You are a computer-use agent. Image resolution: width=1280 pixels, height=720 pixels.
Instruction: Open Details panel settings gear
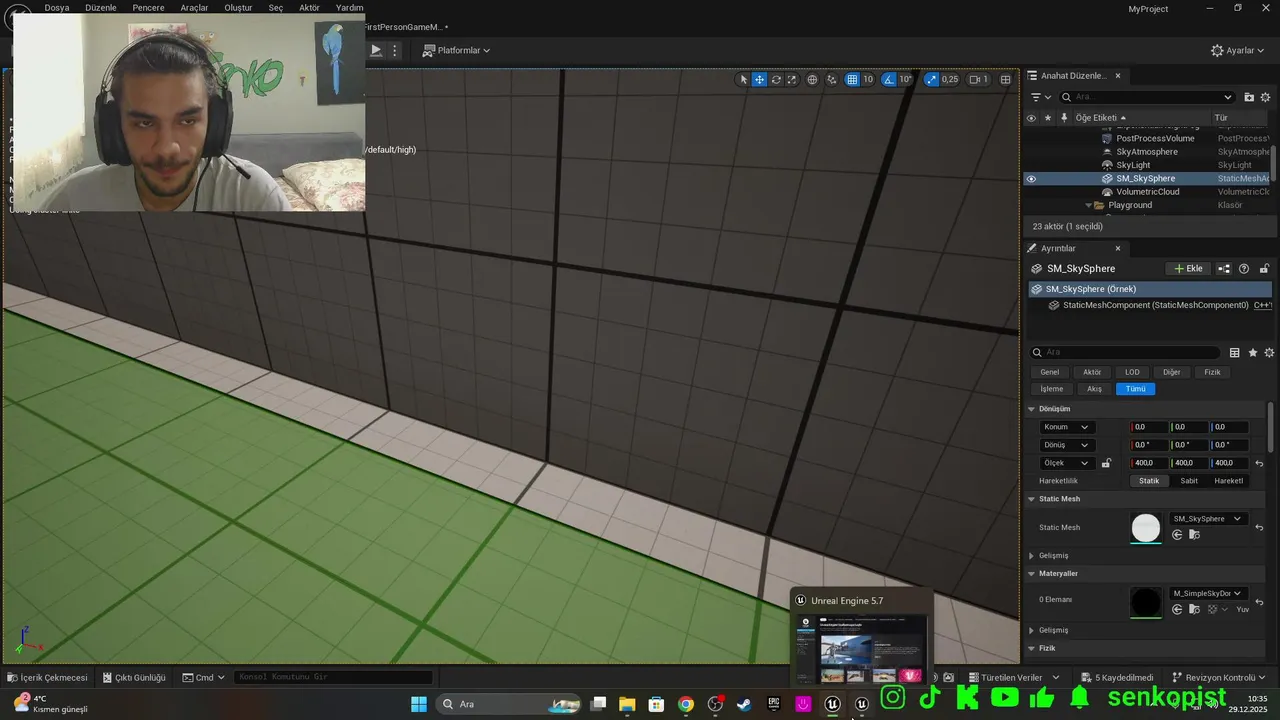(x=1270, y=352)
